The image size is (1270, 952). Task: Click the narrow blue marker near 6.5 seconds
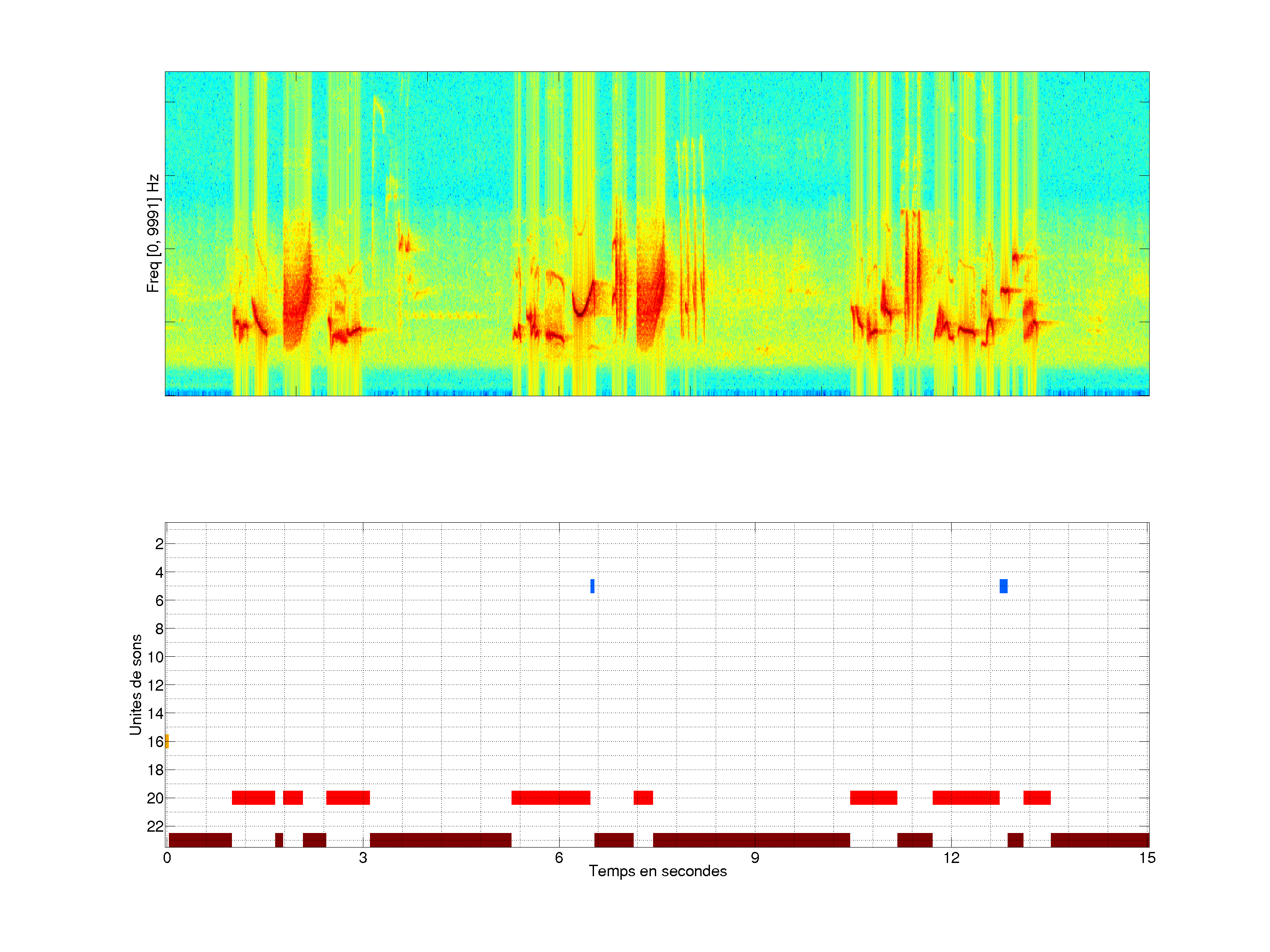point(592,586)
